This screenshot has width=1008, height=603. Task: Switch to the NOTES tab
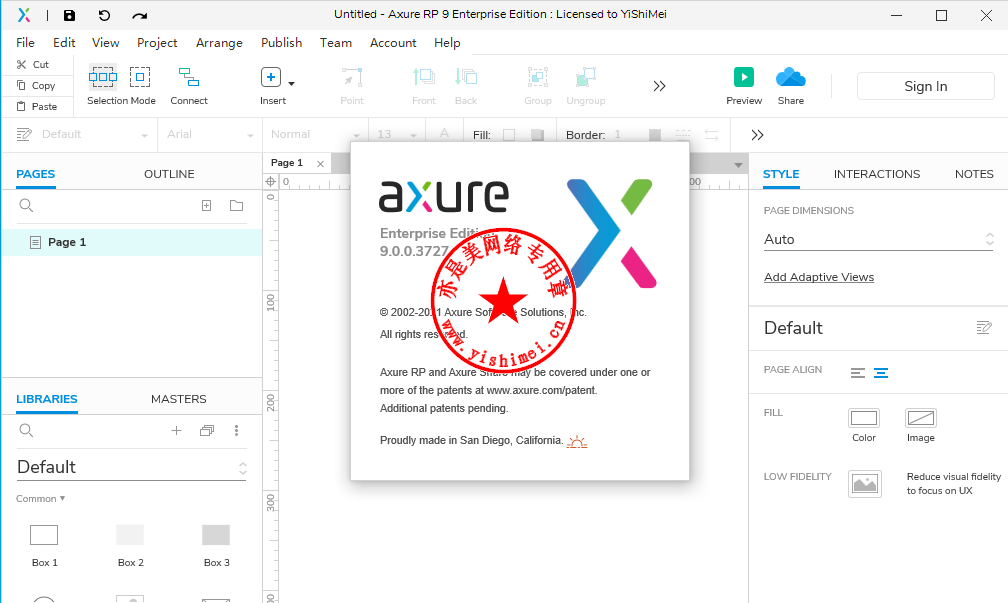pyautogui.click(x=974, y=174)
